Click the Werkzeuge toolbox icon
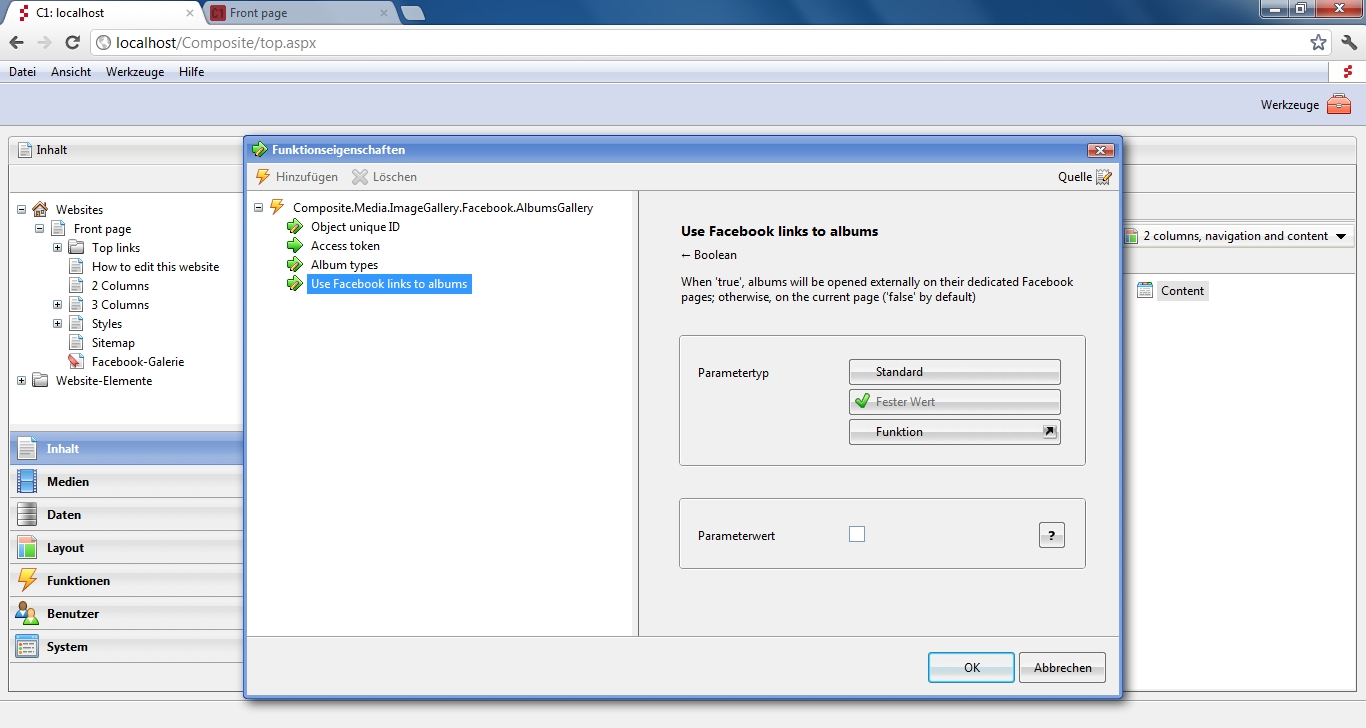The width and height of the screenshot is (1366, 728). pyautogui.click(x=1338, y=104)
